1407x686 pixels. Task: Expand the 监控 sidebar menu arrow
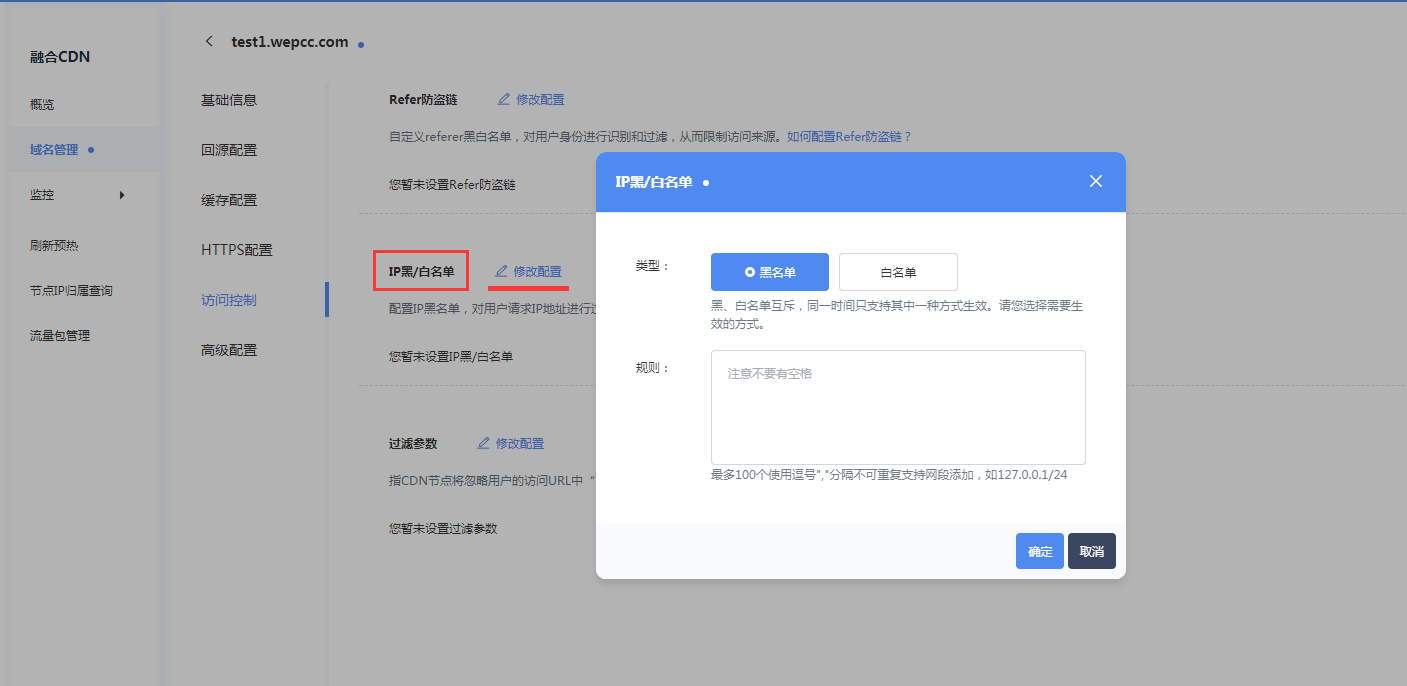[122, 195]
